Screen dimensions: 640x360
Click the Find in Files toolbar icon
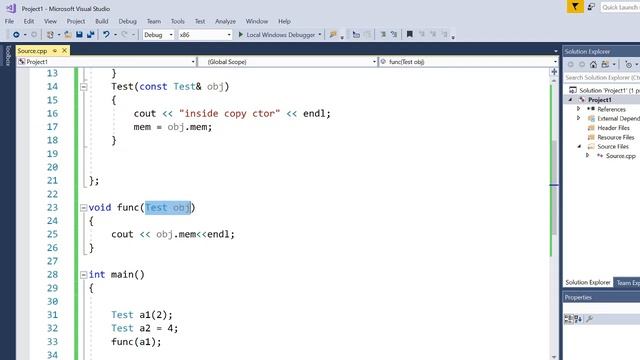pos(333,35)
